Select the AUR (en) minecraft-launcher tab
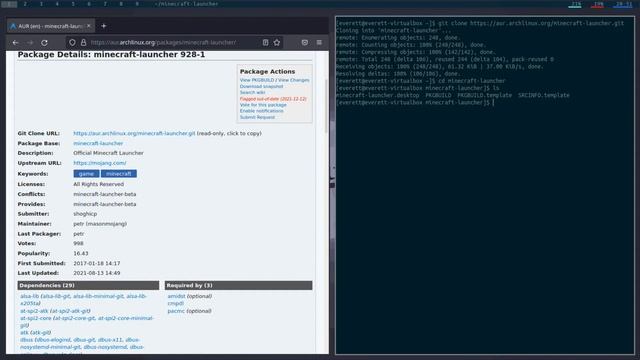This screenshot has height=360, width=640. (50, 26)
